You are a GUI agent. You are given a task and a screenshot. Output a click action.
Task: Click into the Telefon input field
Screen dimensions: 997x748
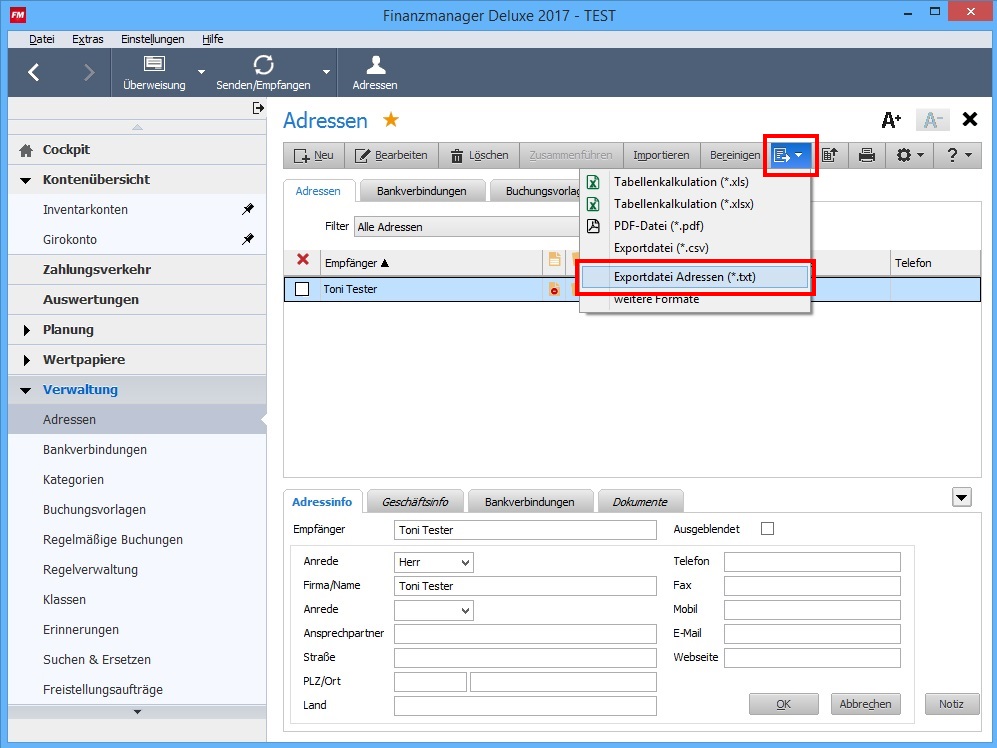(812, 562)
